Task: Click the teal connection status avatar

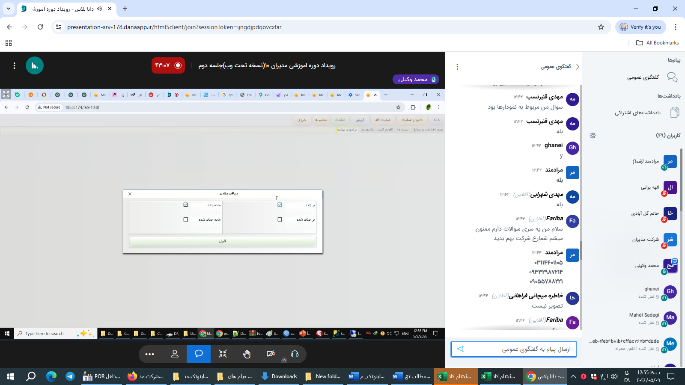Action: click(x=35, y=66)
